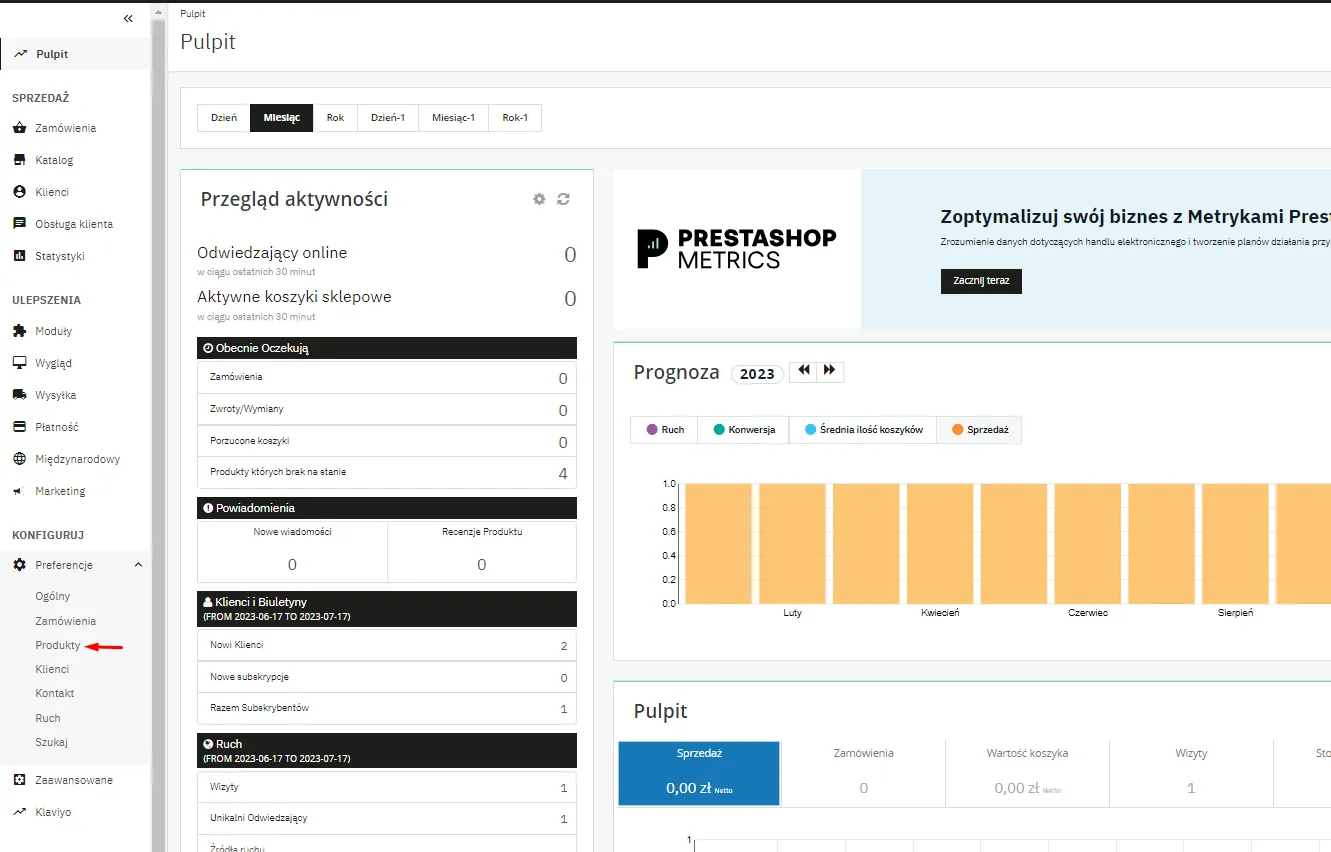
Task: Open activity overview settings gear icon
Action: pos(539,199)
